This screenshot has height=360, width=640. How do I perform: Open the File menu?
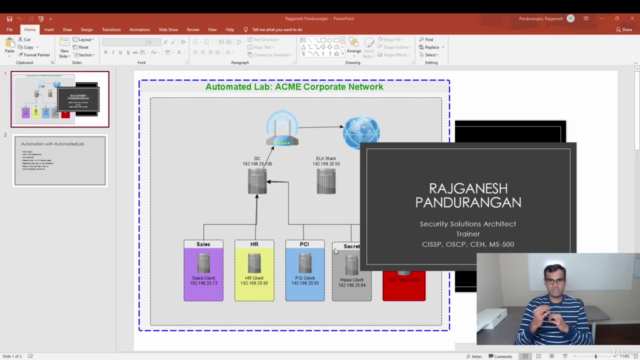[9, 30]
